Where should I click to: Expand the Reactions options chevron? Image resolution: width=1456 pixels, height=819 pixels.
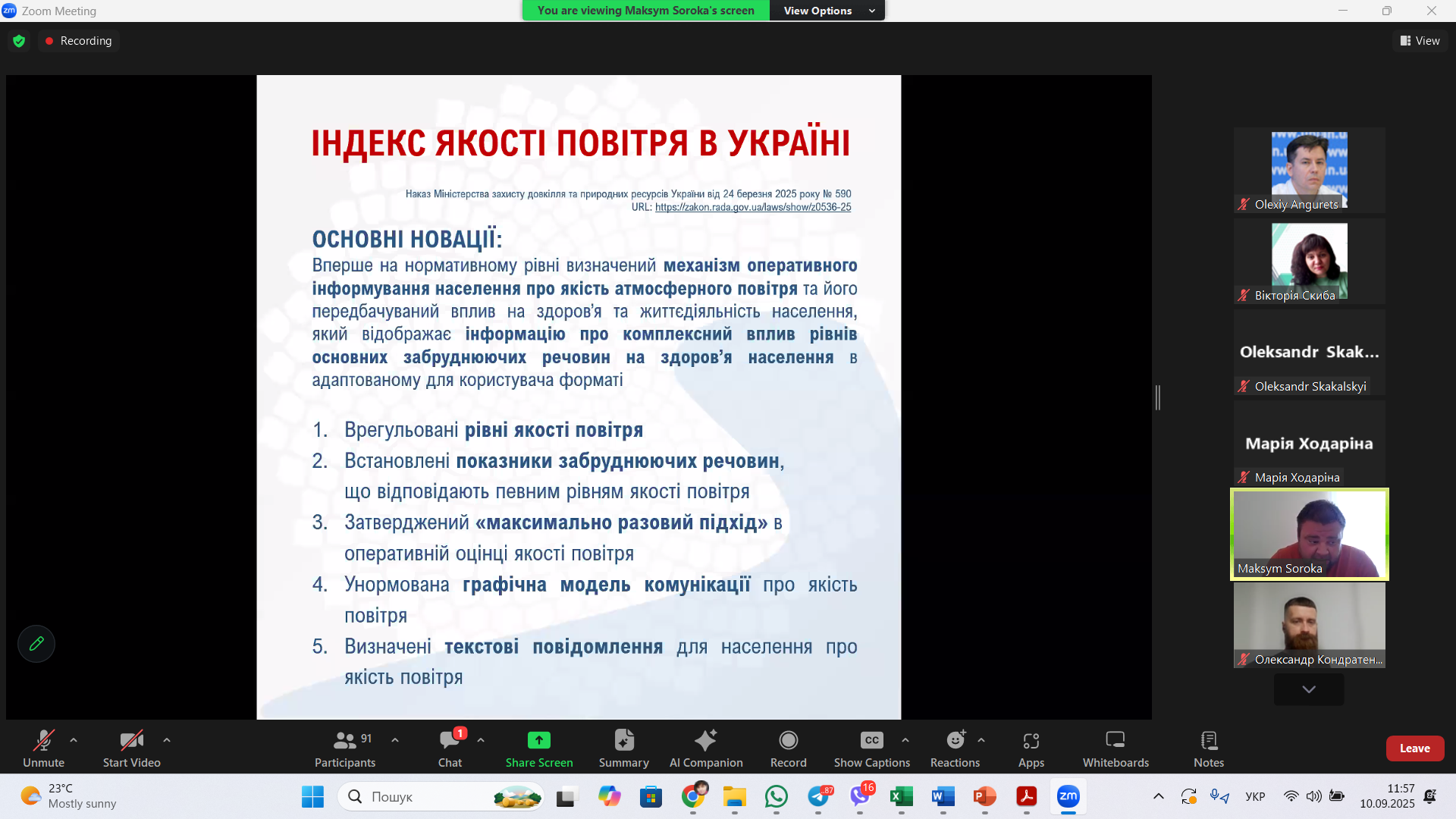(981, 739)
